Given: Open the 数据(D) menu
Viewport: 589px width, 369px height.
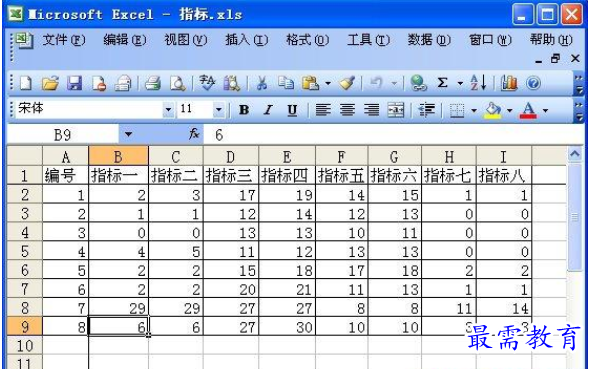Looking at the screenshot, I should tap(429, 39).
